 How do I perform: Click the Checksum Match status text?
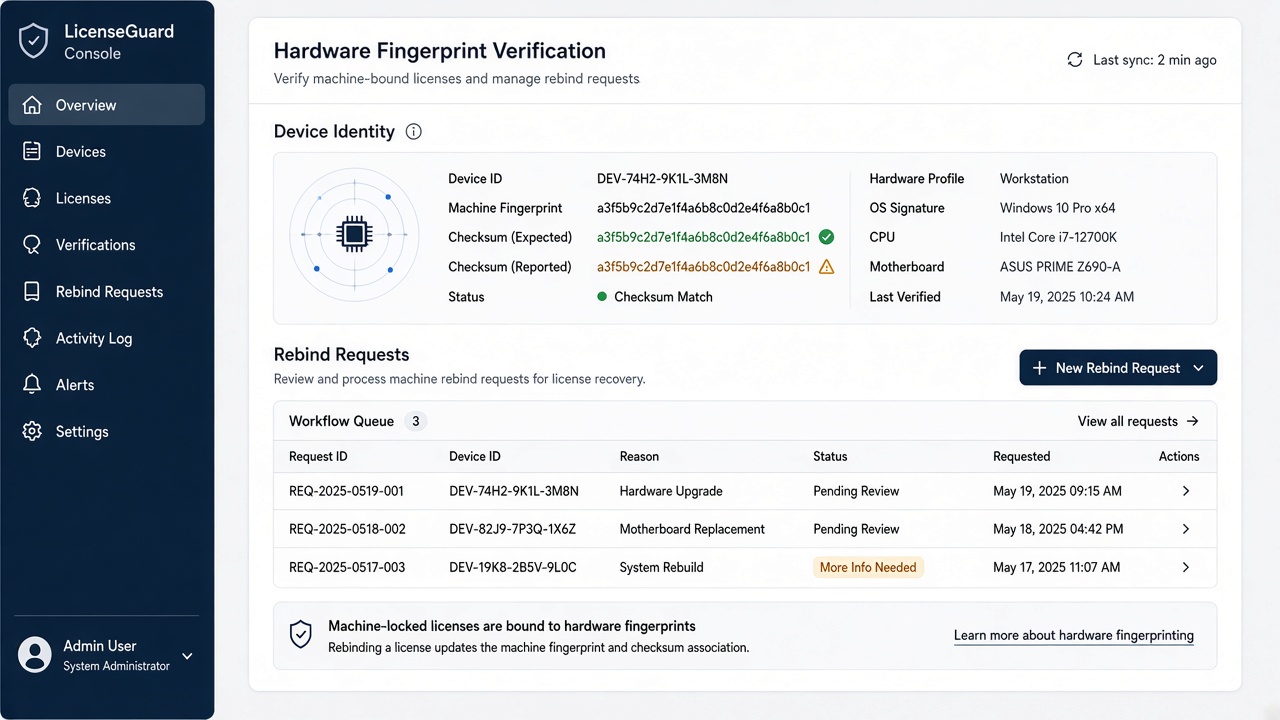point(663,297)
